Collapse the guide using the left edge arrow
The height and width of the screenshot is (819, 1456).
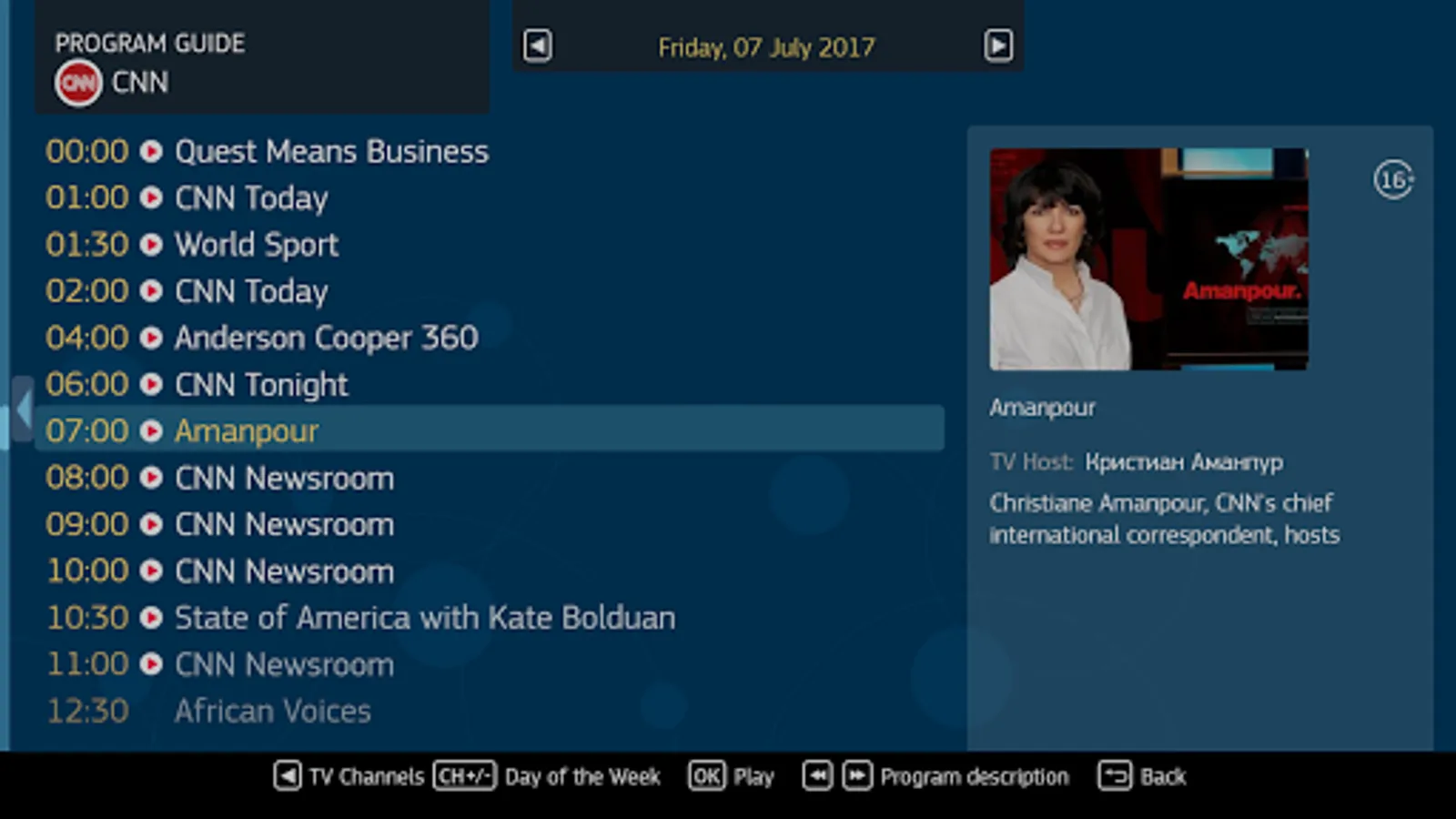[23, 409]
